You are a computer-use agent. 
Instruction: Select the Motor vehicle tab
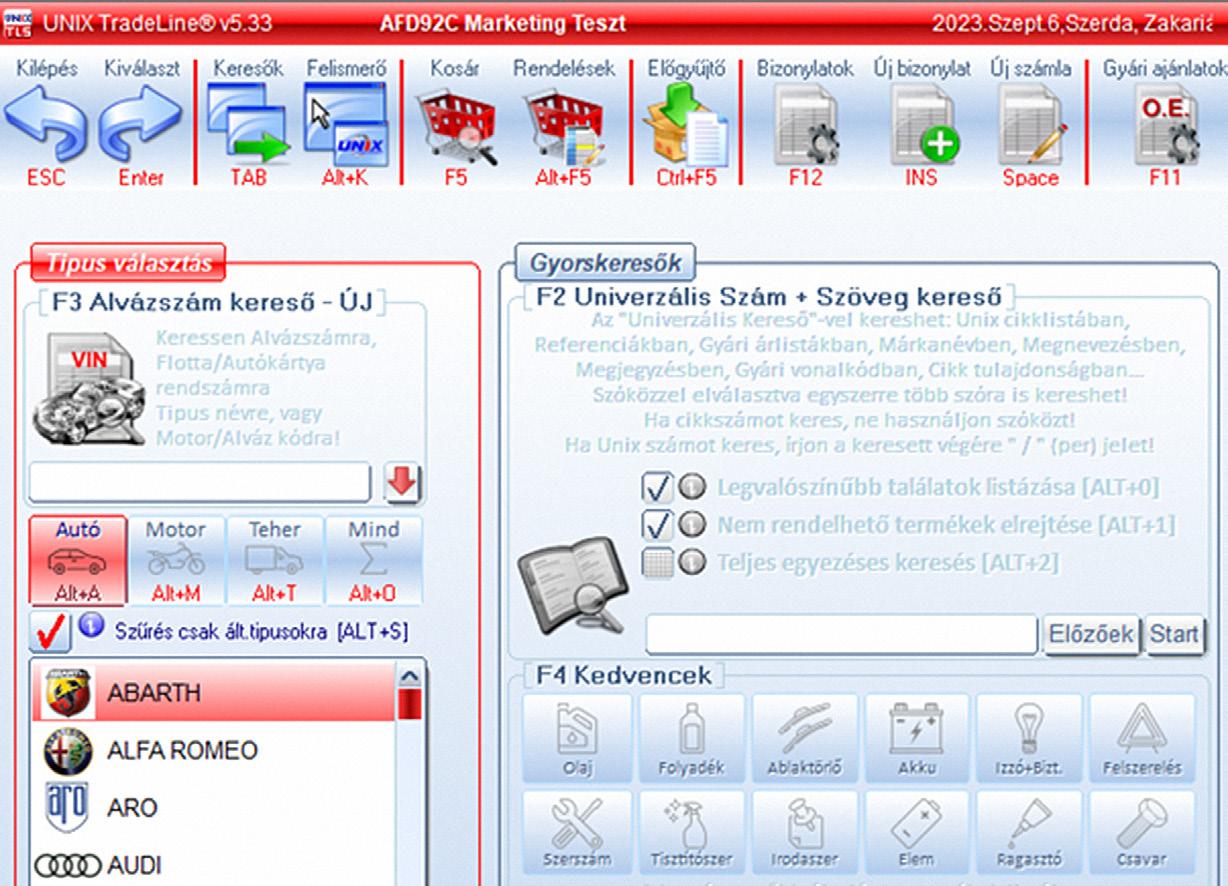point(176,560)
